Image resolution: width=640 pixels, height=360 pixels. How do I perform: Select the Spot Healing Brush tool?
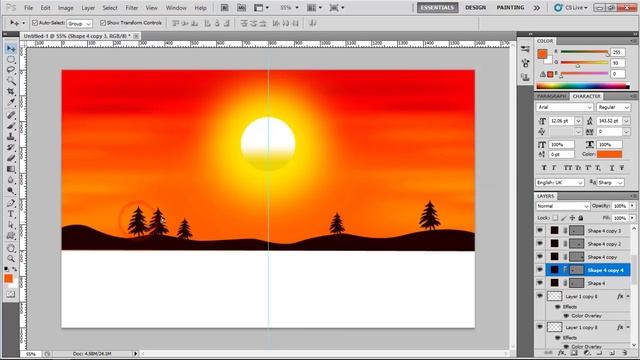click(x=11, y=115)
